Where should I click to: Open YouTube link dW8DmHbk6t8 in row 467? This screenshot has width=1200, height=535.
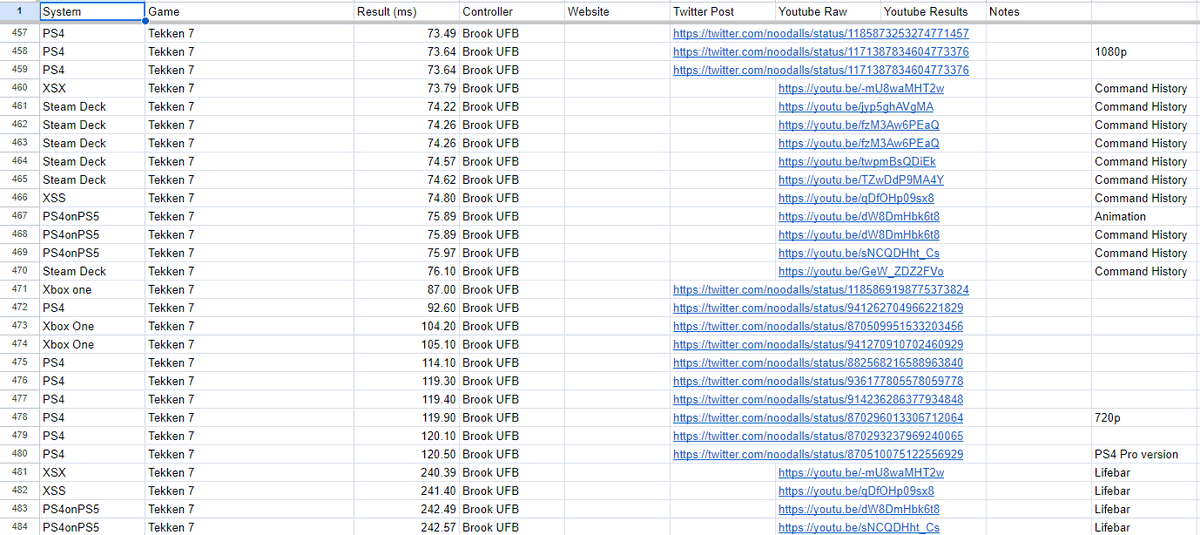pyautogui.click(x=859, y=216)
